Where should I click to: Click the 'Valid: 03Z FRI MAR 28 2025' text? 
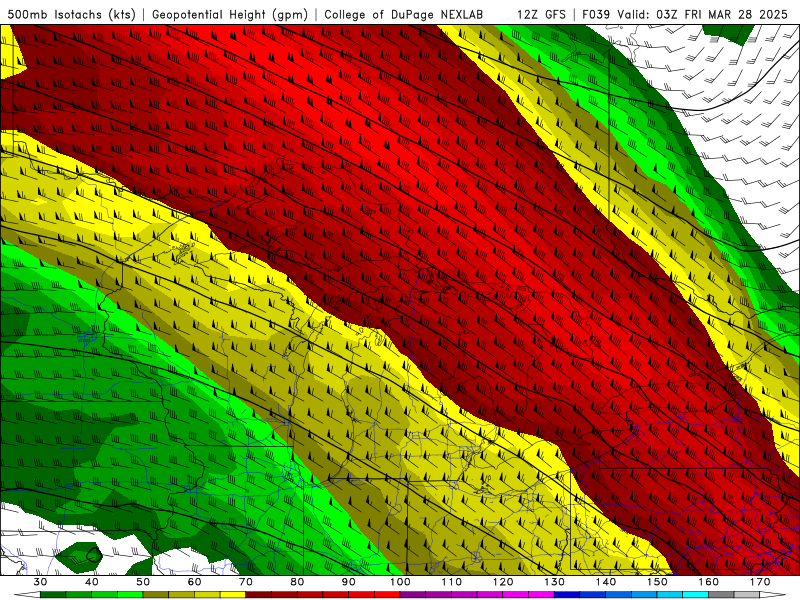[702, 14]
